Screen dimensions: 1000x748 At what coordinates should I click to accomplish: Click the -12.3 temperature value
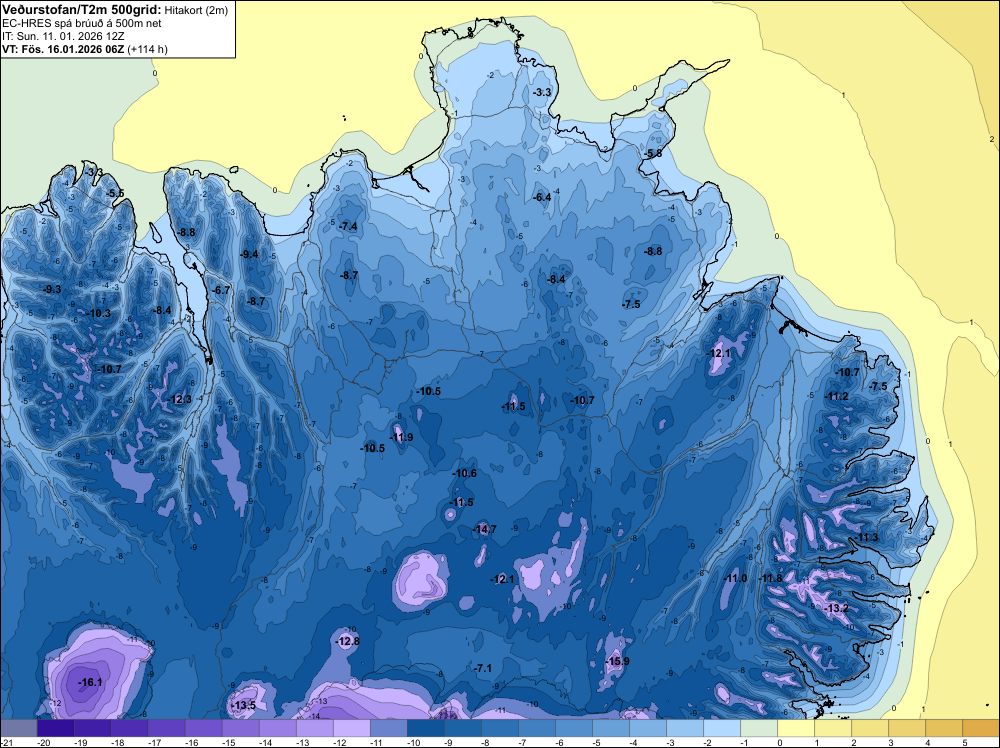180,399
